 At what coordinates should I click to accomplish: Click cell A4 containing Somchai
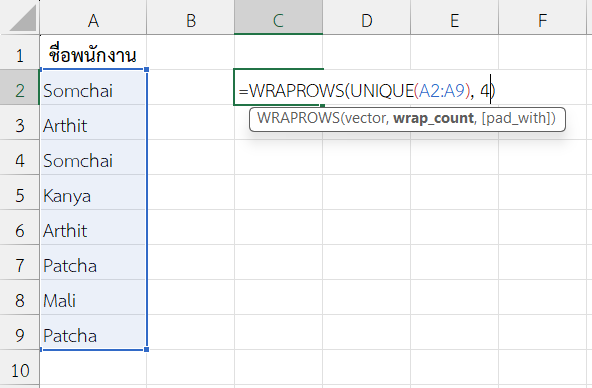pyautogui.click(x=93, y=157)
